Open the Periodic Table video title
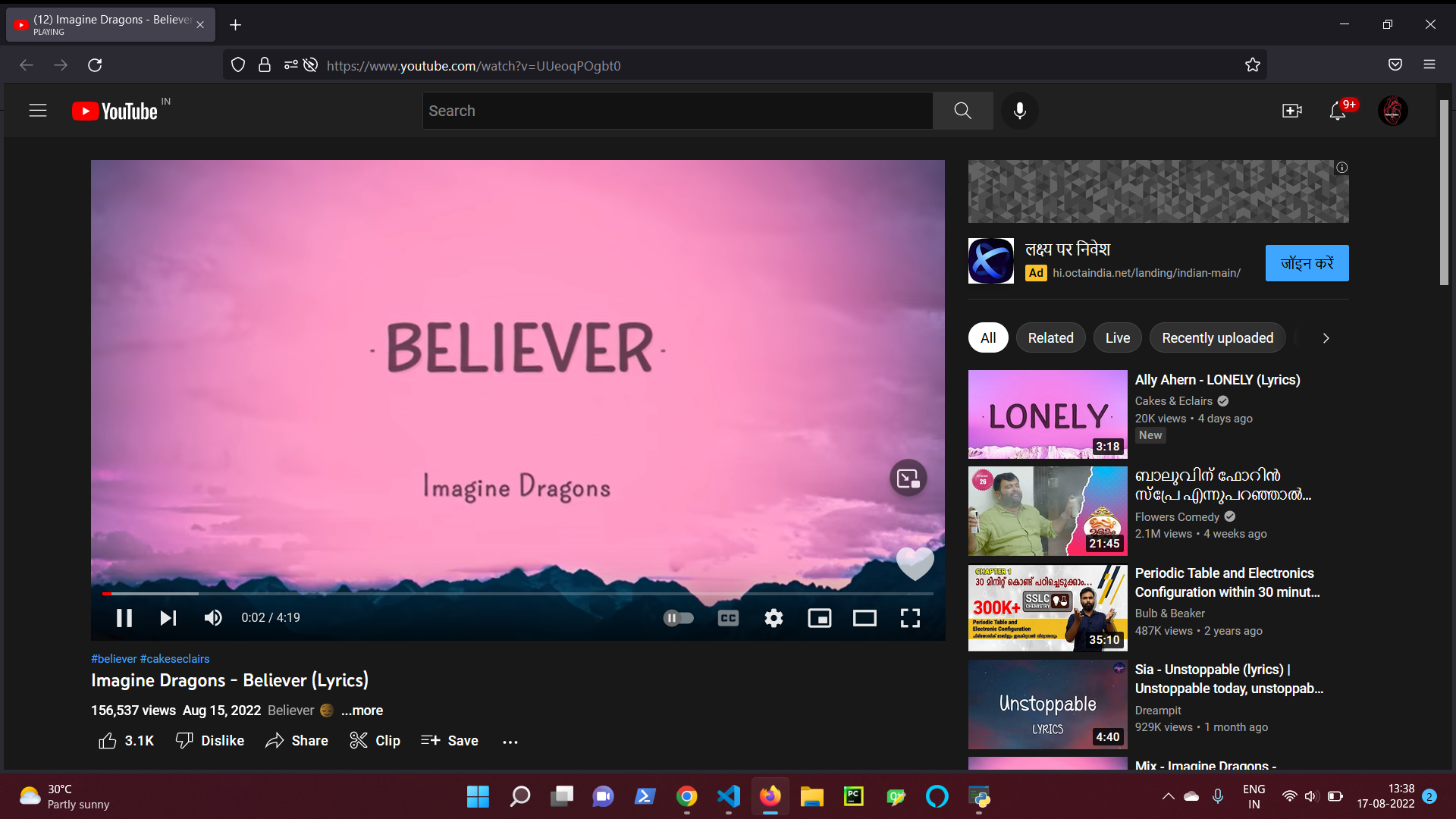This screenshot has height=819, width=1456. click(x=1227, y=582)
